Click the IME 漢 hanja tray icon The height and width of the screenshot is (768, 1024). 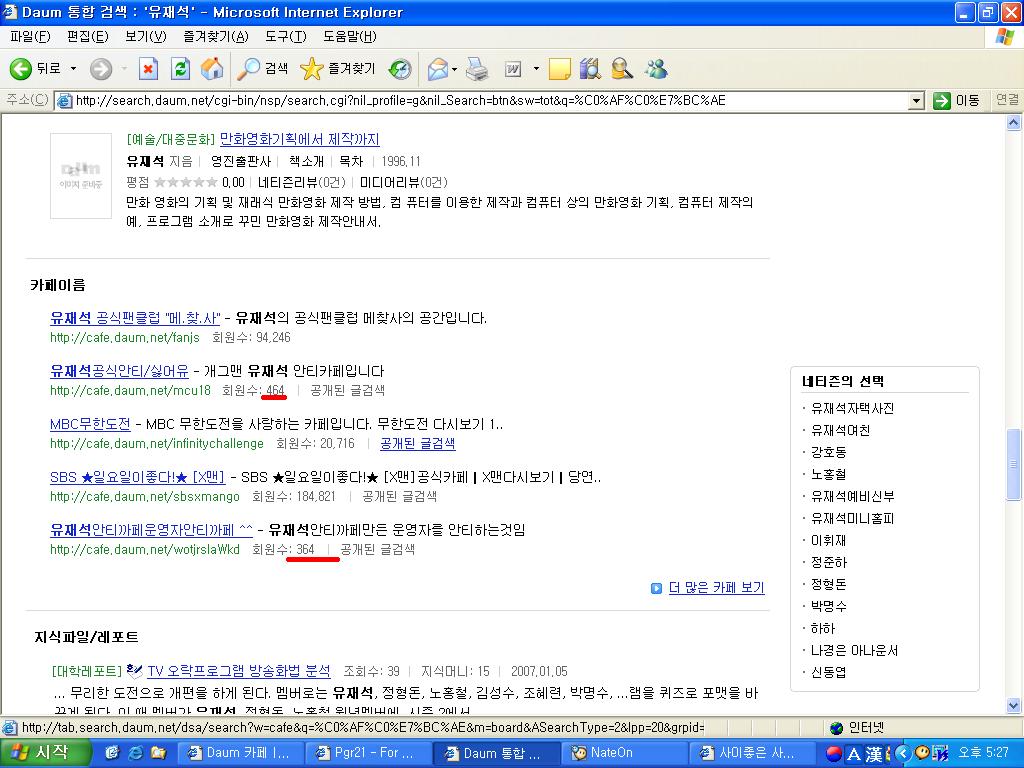click(x=875, y=754)
